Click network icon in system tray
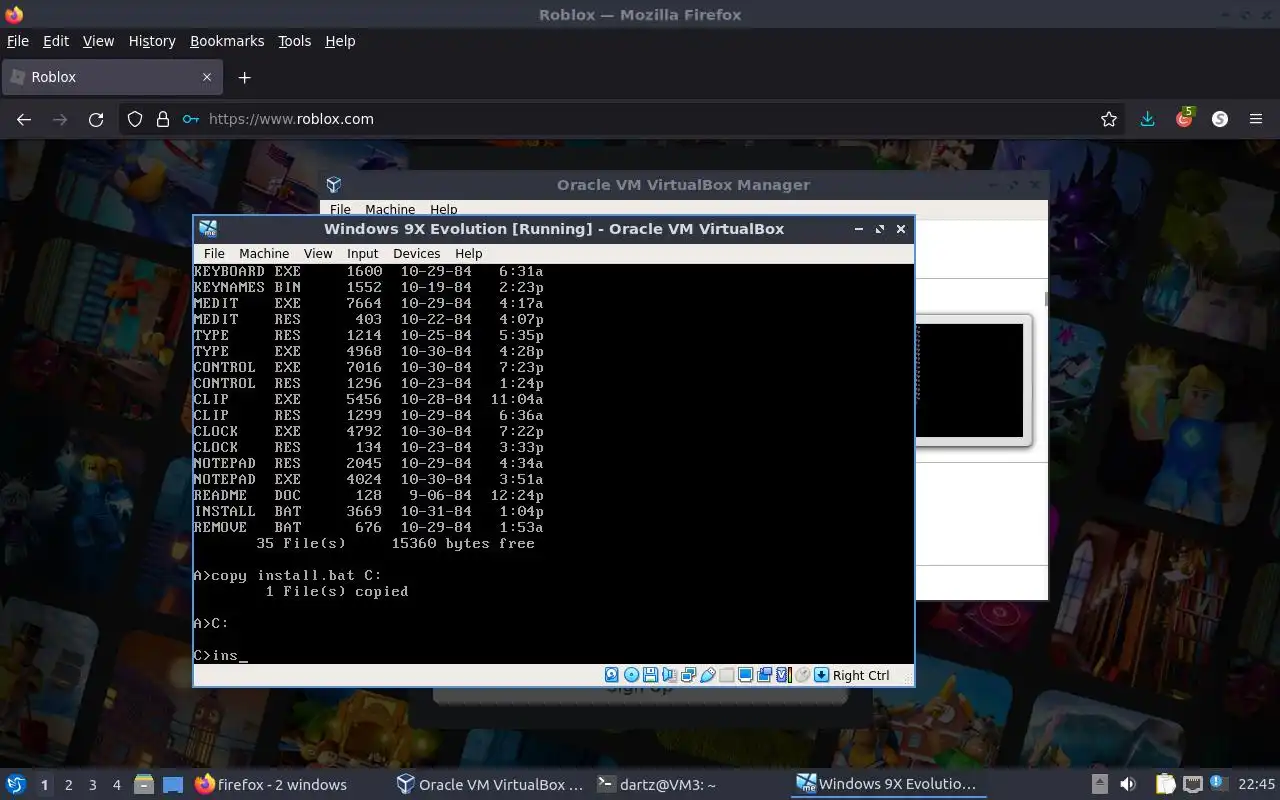Viewport: 1280px width, 800px height. click(1192, 785)
